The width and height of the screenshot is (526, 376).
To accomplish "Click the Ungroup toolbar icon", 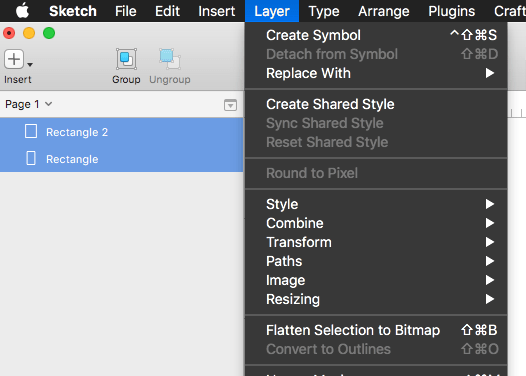I will (x=170, y=59).
